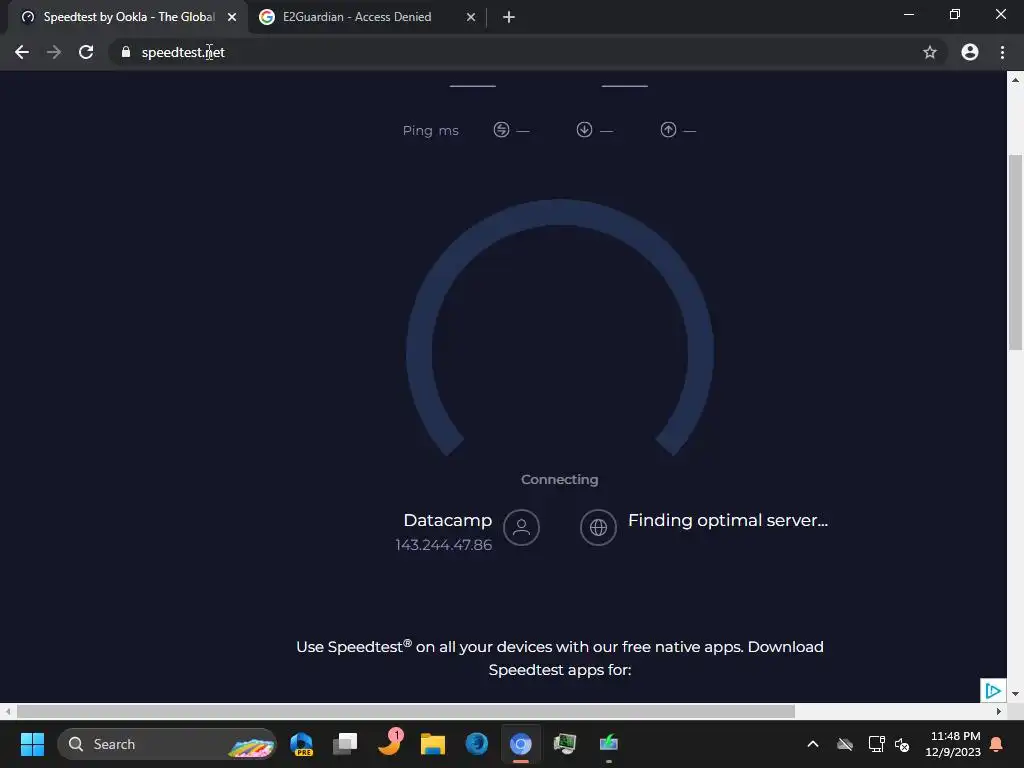Click the upload latency arrow icon
The height and width of the screenshot is (768, 1024).
tap(668, 130)
